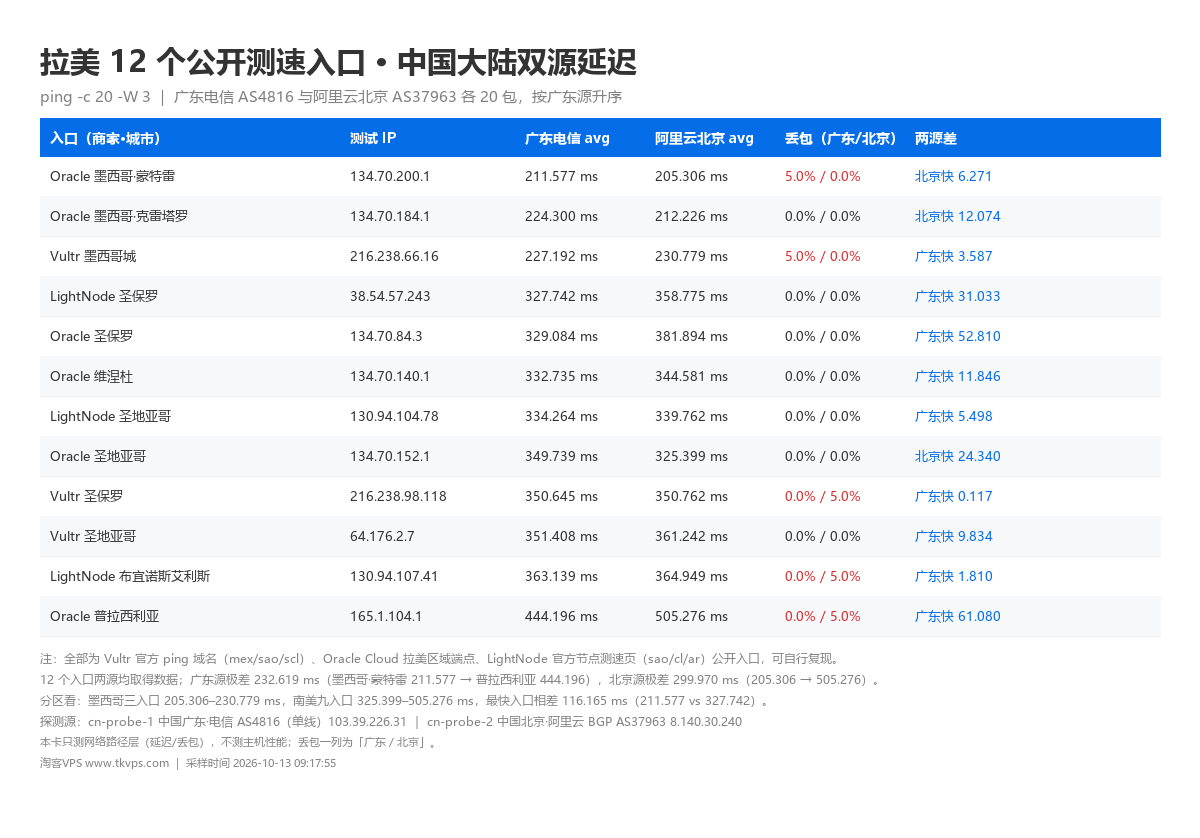
Task: Select the Oracle 圣地亚哥 row name
Action: click(98, 456)
